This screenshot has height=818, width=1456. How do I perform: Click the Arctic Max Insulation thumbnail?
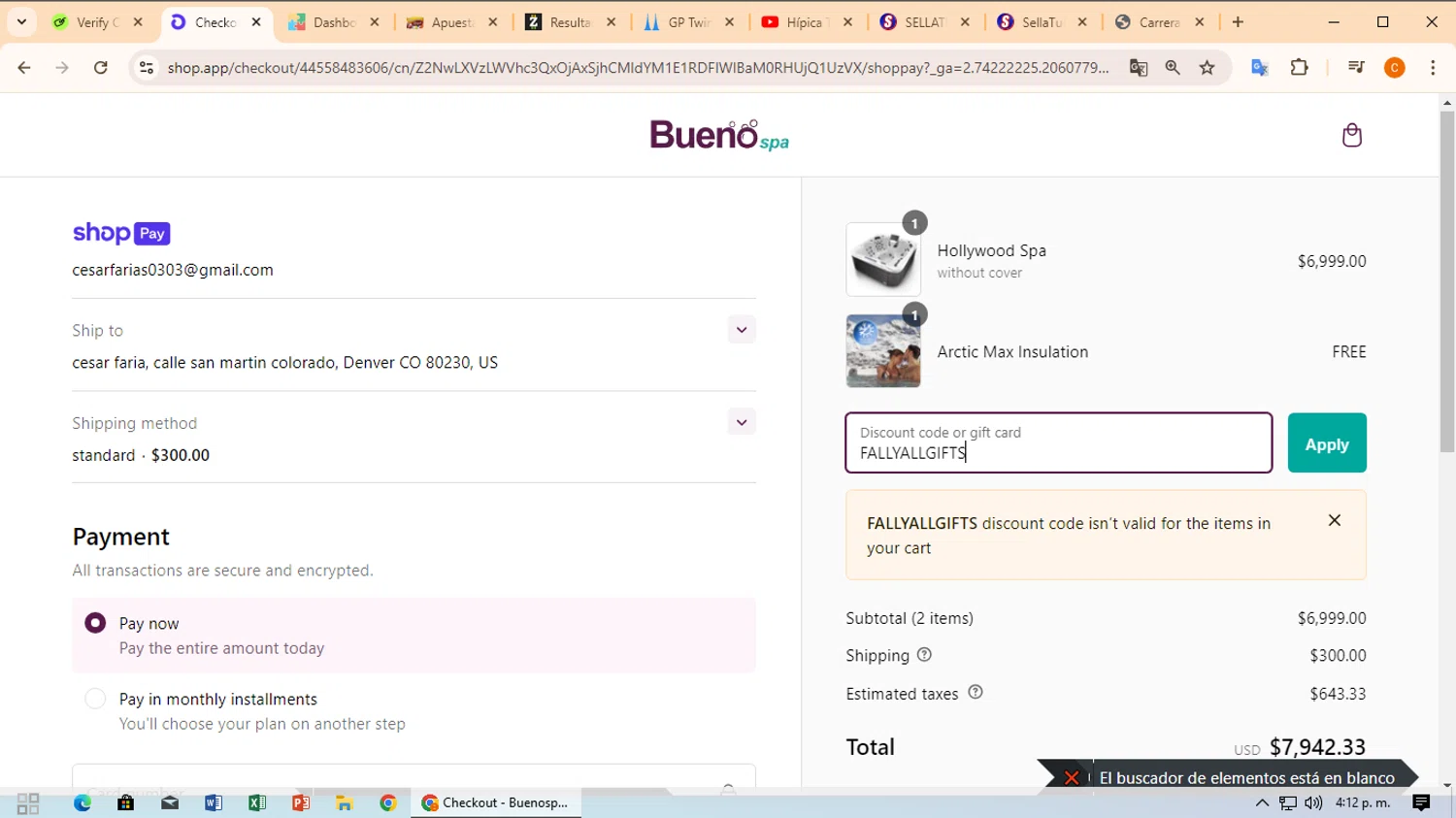pyautogui.click(x=883, y=350)
